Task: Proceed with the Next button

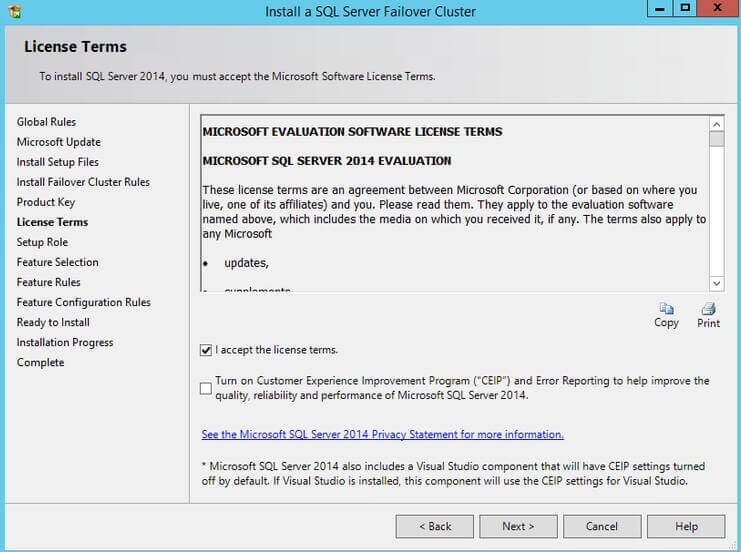Action: (518, 526)
